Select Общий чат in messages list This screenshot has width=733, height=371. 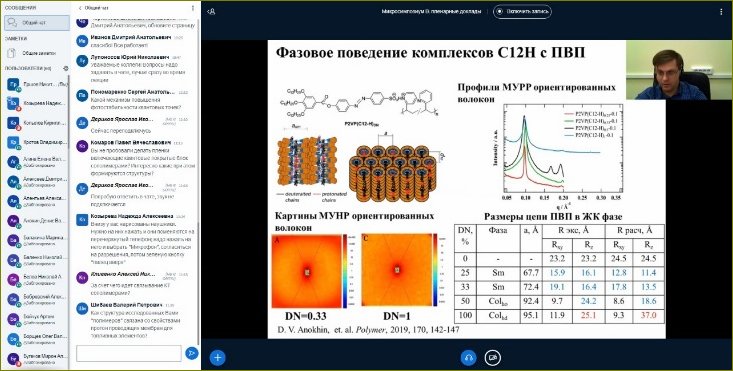pyautogui.click(x=37, y=23)
